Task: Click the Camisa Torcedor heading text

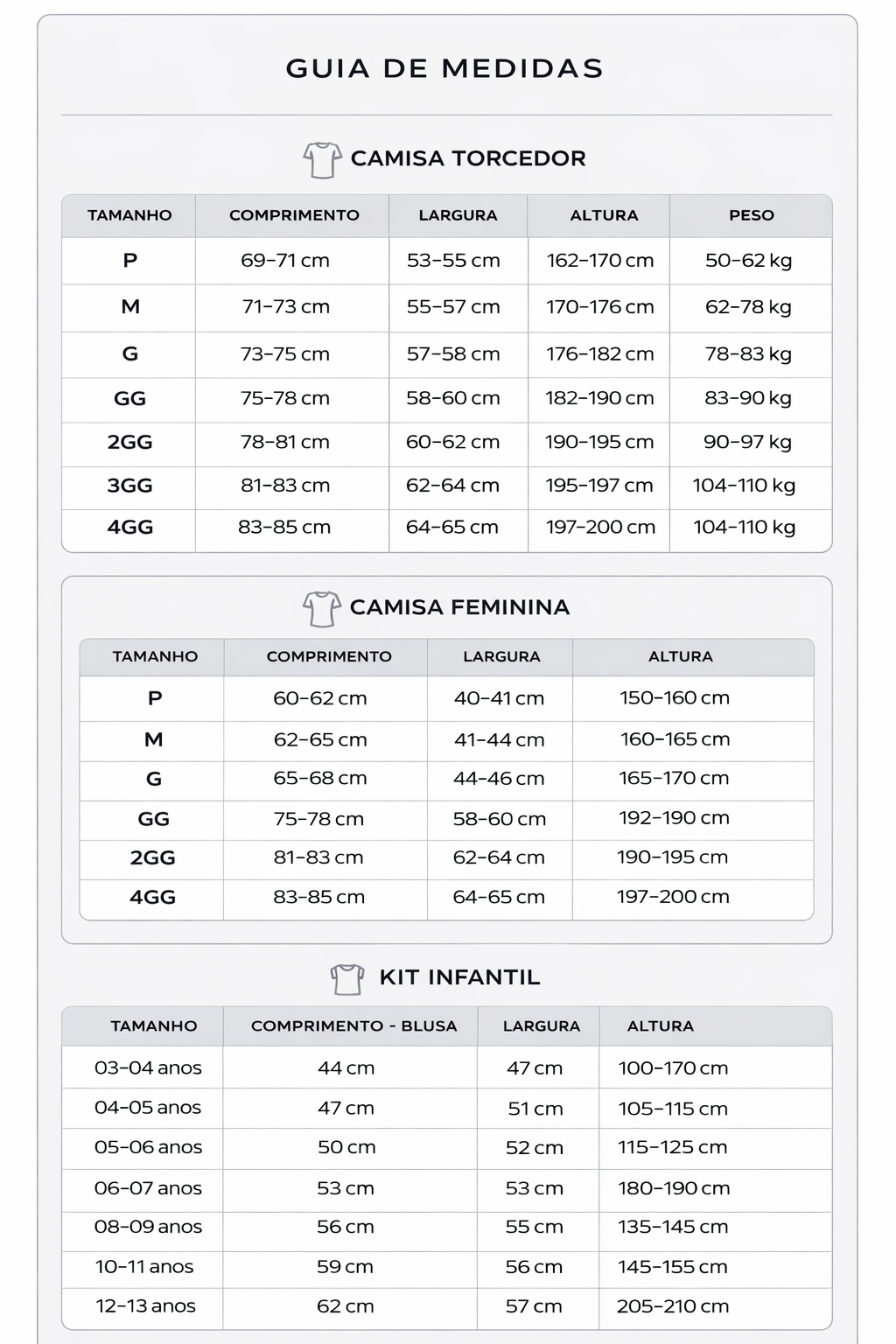Action: (468, 158)
